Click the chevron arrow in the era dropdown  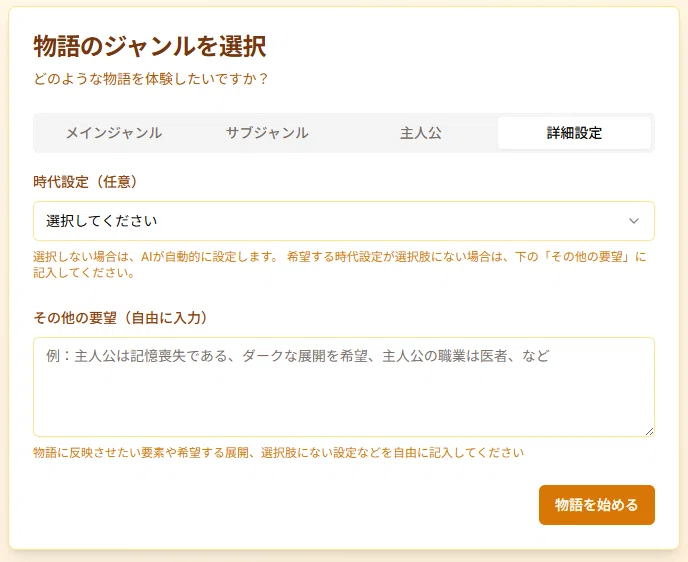pyautogui.click(x=634, y=221)
